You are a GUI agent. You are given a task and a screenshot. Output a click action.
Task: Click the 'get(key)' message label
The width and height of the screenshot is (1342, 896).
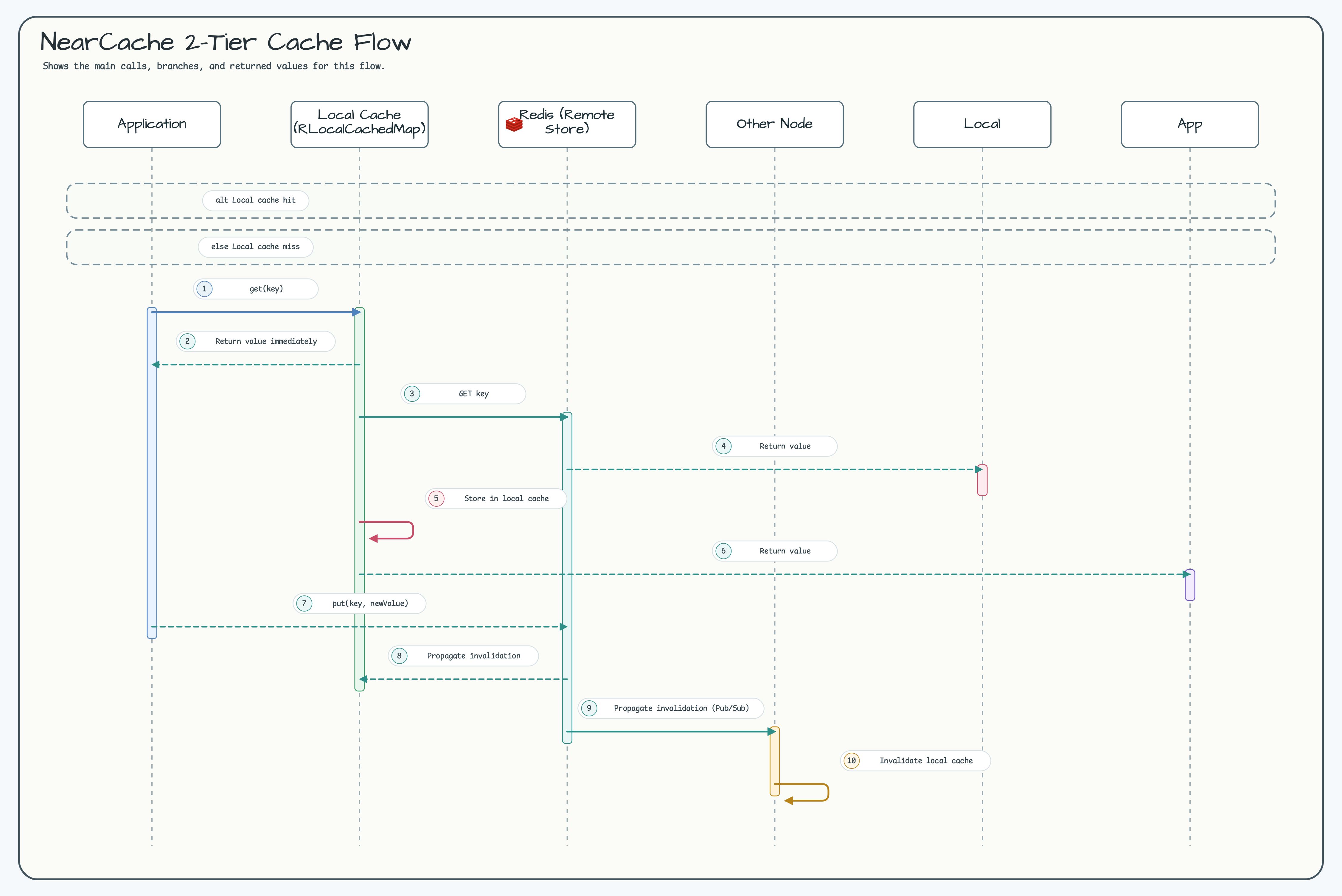[255, 289]
